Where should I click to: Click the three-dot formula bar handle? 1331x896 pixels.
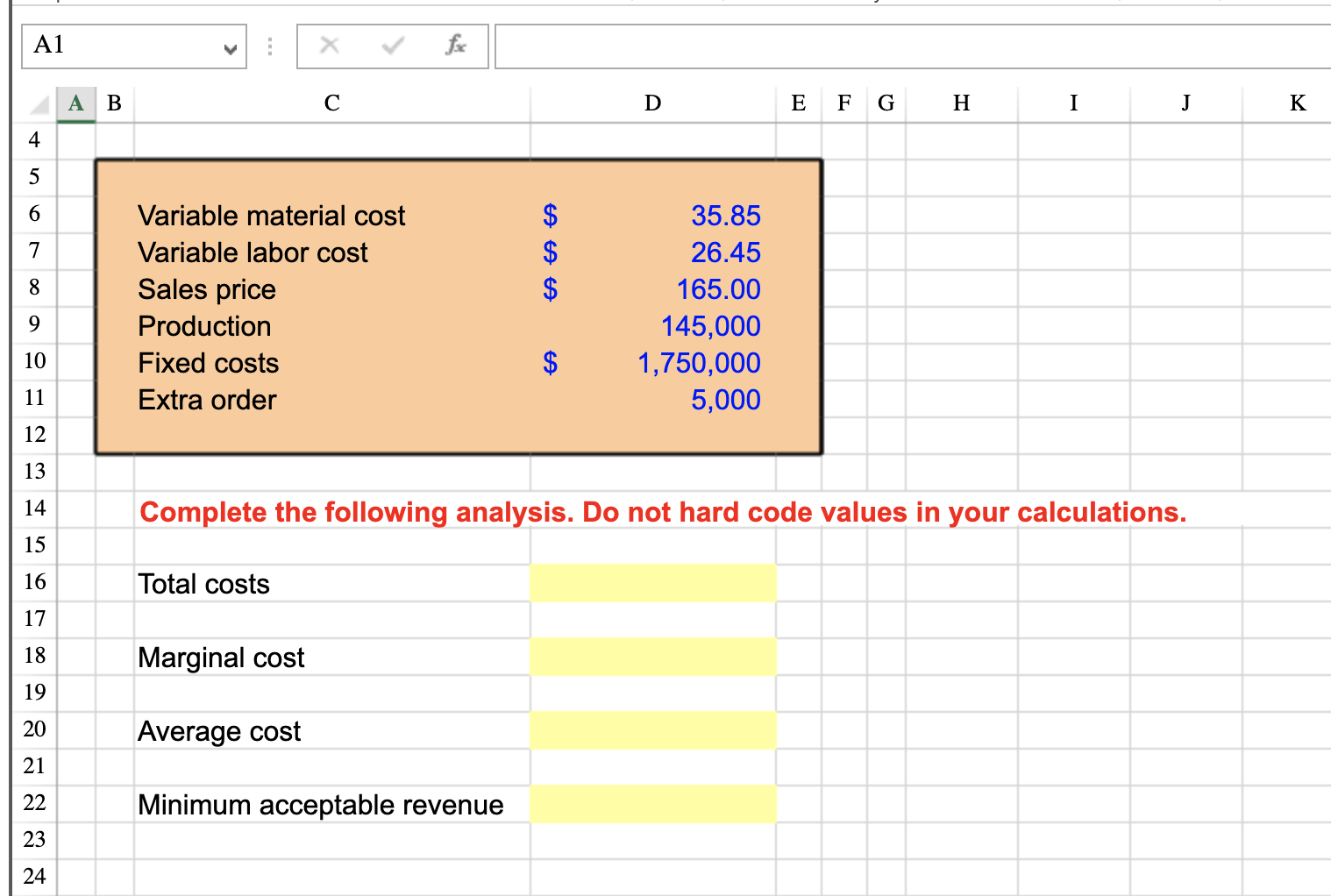pyautogui.click(x=270, y=46)
